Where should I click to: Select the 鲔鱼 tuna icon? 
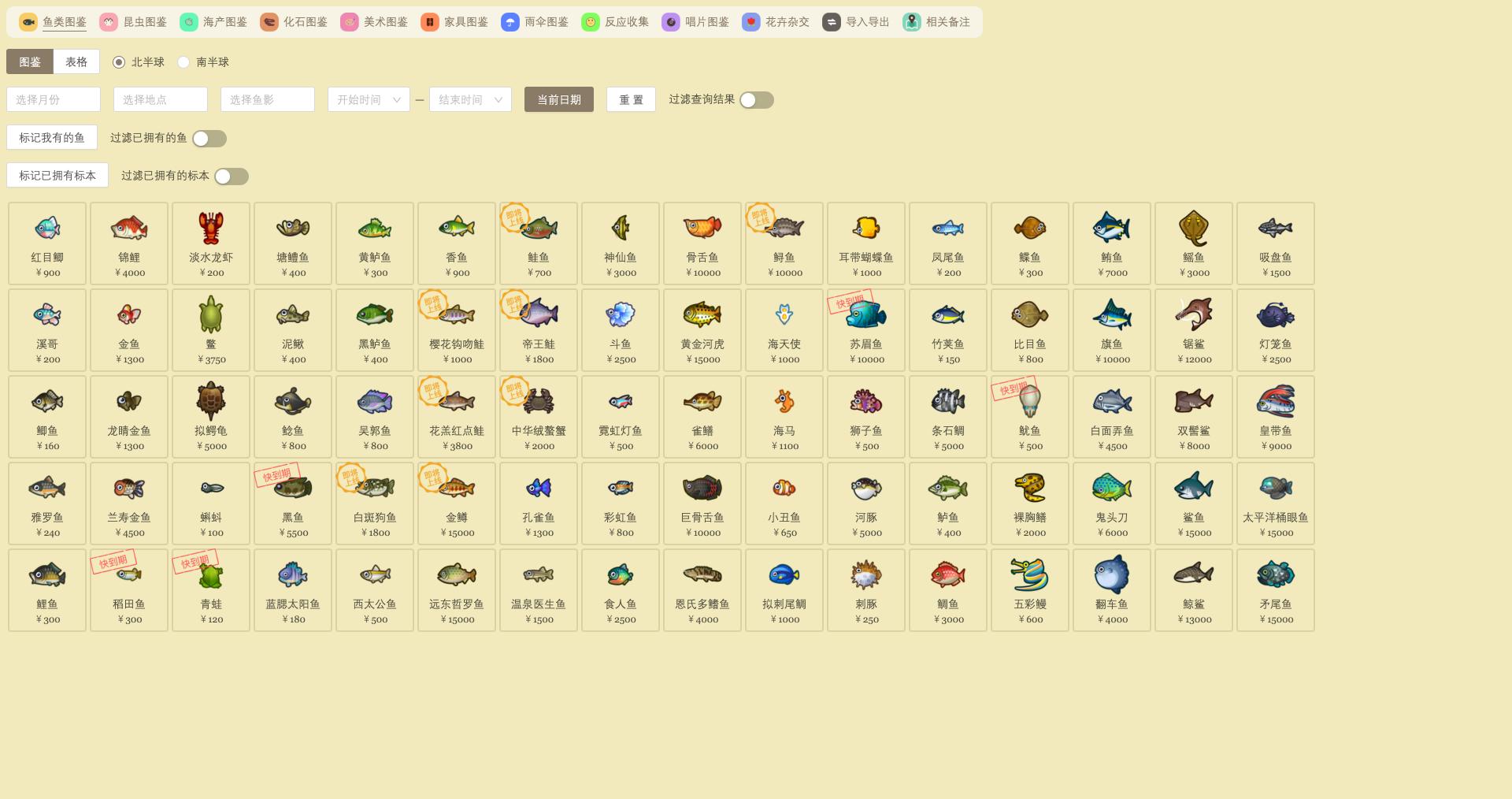(x=1112, y=228)
